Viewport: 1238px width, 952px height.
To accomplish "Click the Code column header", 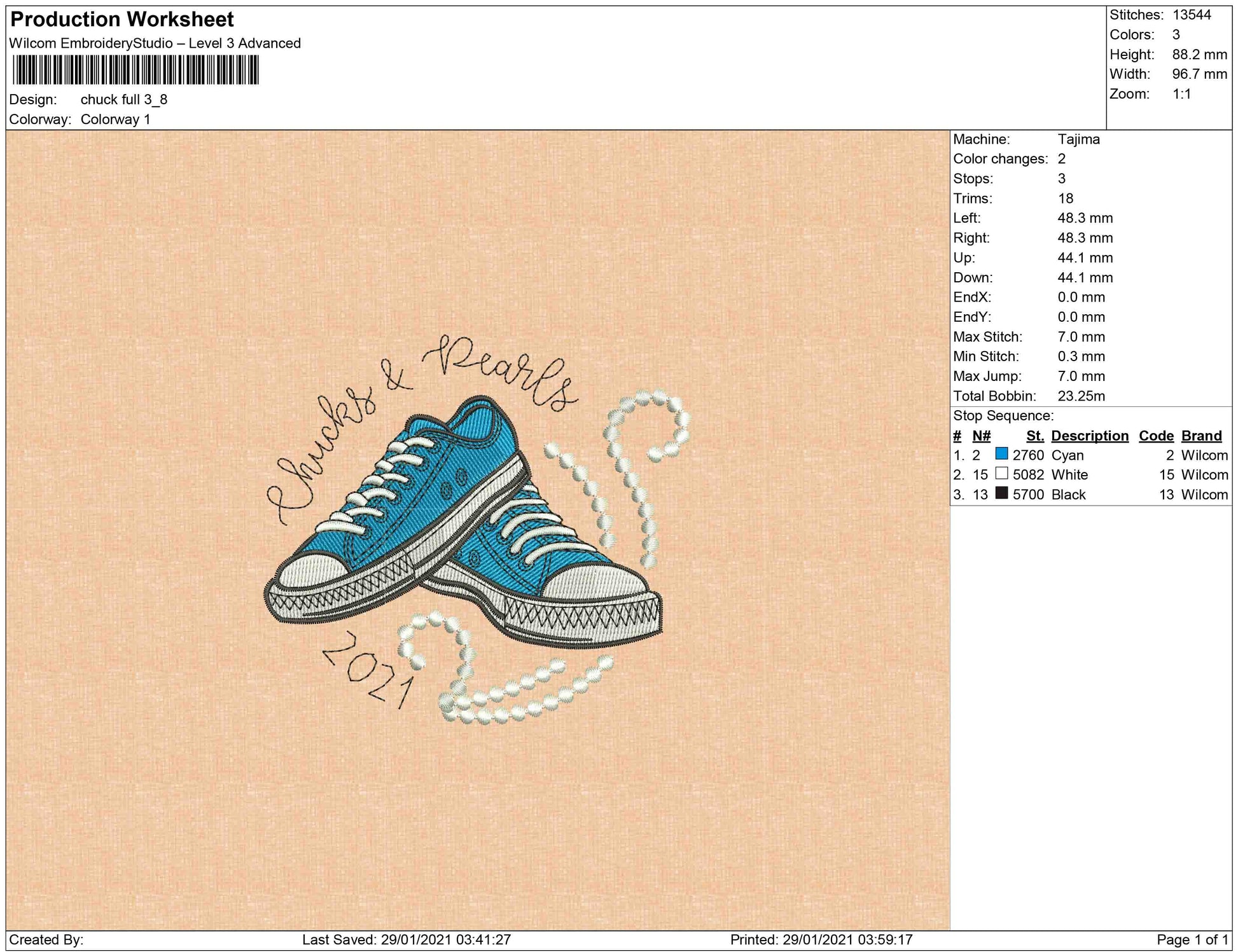I will click(1155, 436).
